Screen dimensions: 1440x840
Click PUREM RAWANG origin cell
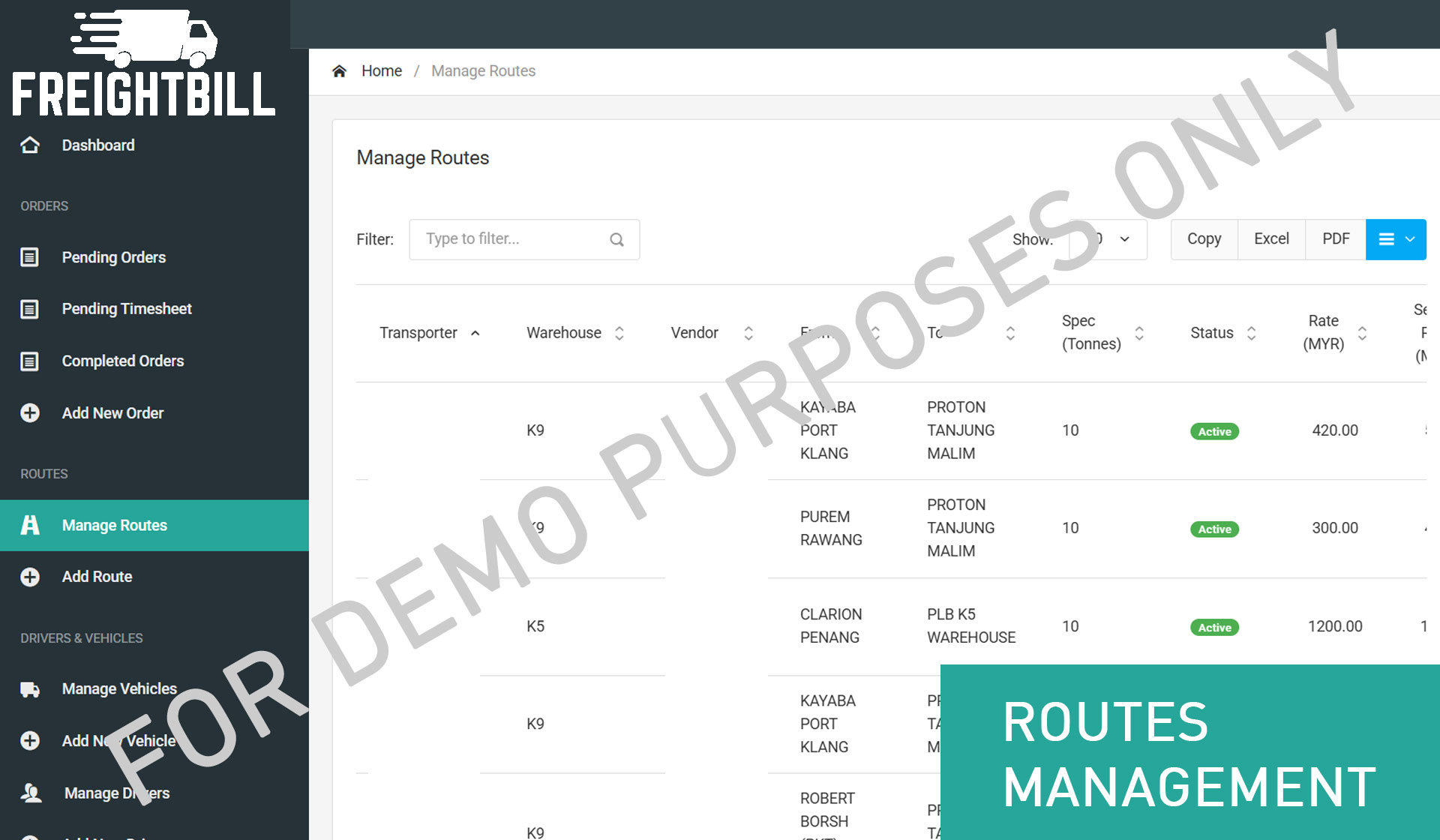[x=831, y=528]
